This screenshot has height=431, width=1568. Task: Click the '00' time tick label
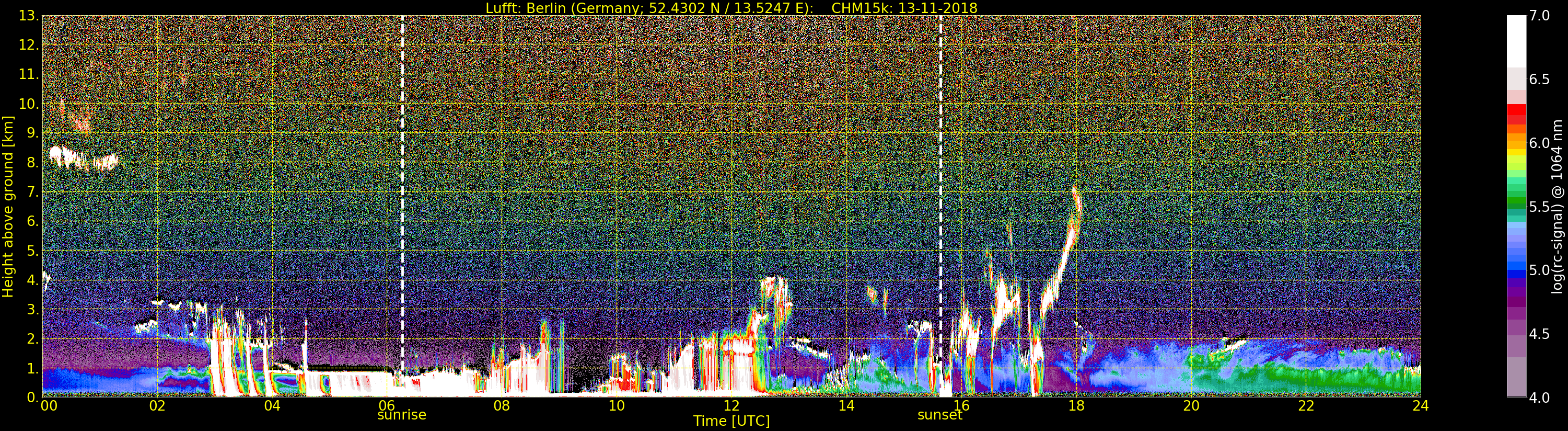(49, 405)
